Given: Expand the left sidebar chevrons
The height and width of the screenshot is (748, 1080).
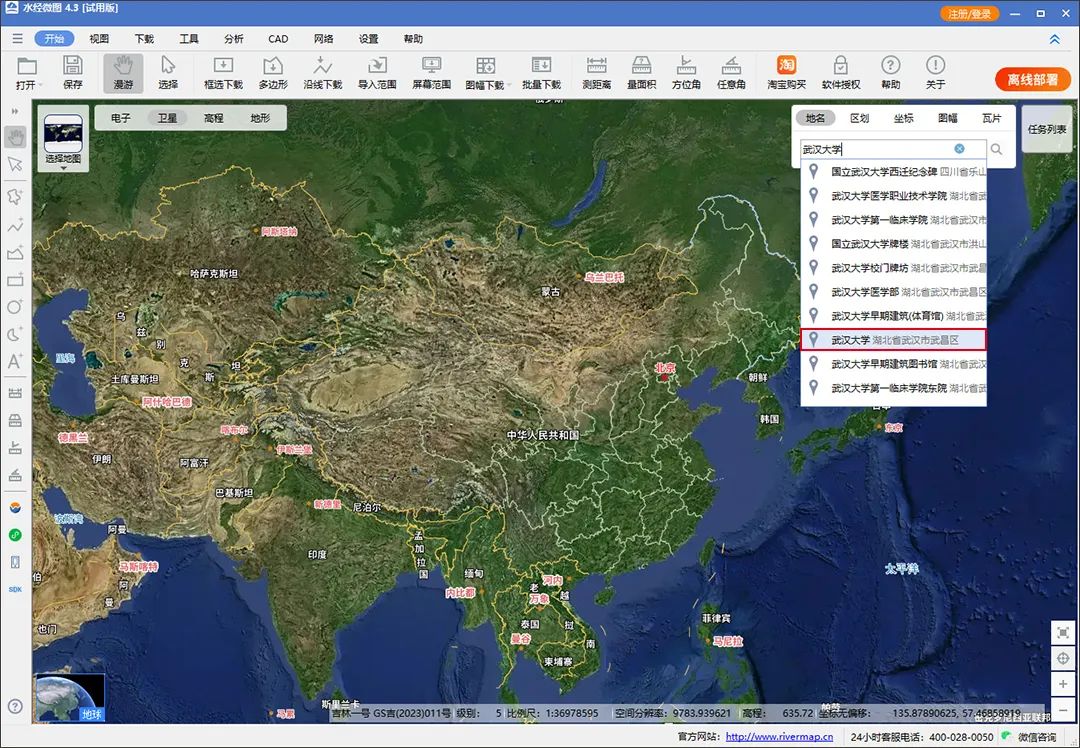Looking at the screenshot, I should pos(15,112).
